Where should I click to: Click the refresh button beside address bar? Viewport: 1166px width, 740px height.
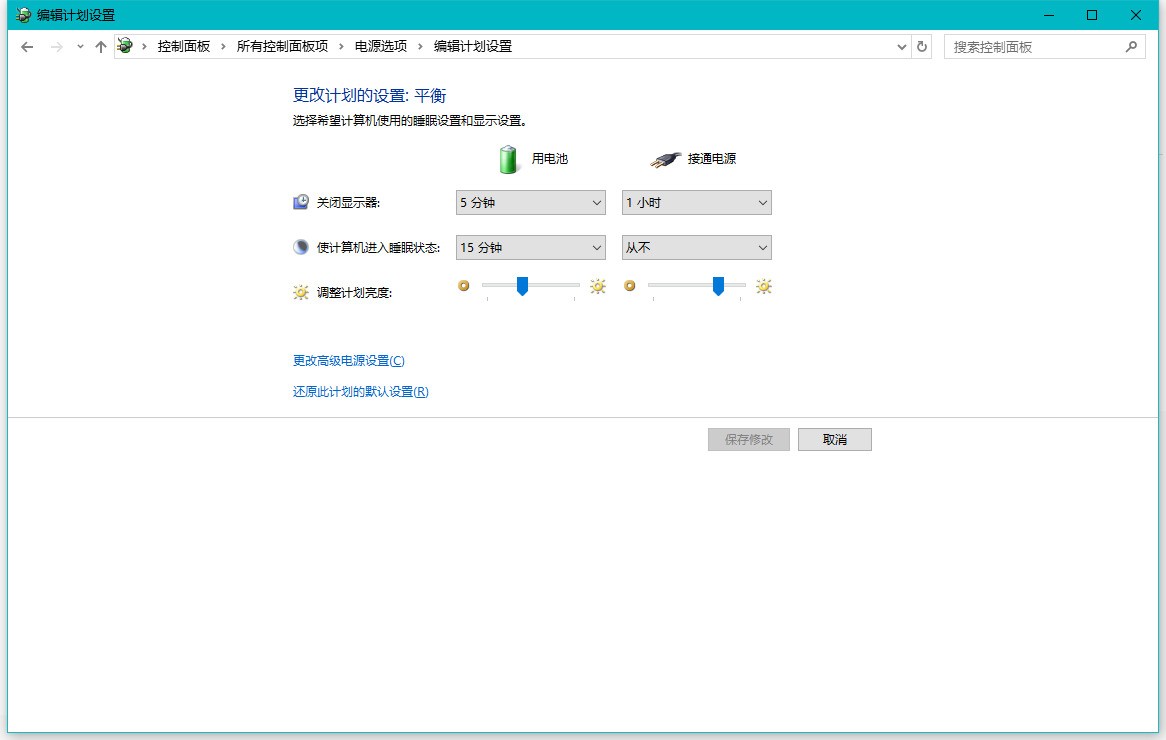point(922,46)
